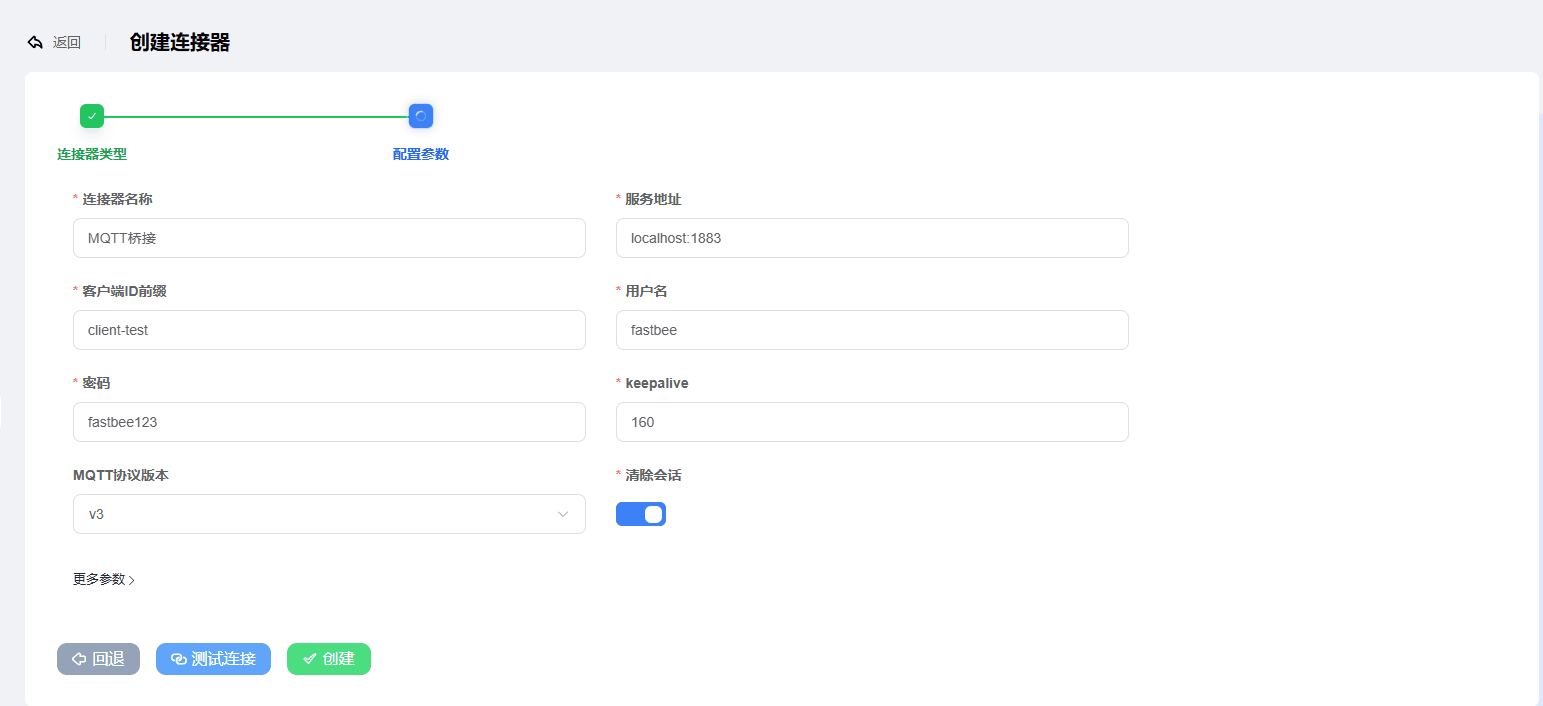Click the MQTT协议版本 label text
Screen dimensions: 1543x706
click(121, 475)
